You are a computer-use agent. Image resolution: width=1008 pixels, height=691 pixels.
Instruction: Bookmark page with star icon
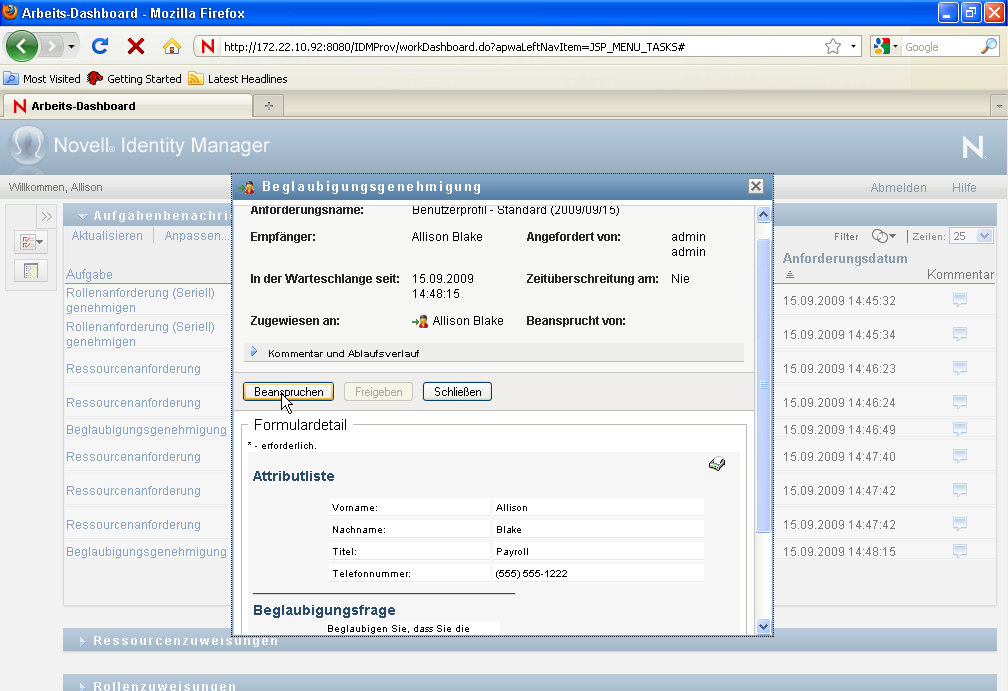point(832,46)
